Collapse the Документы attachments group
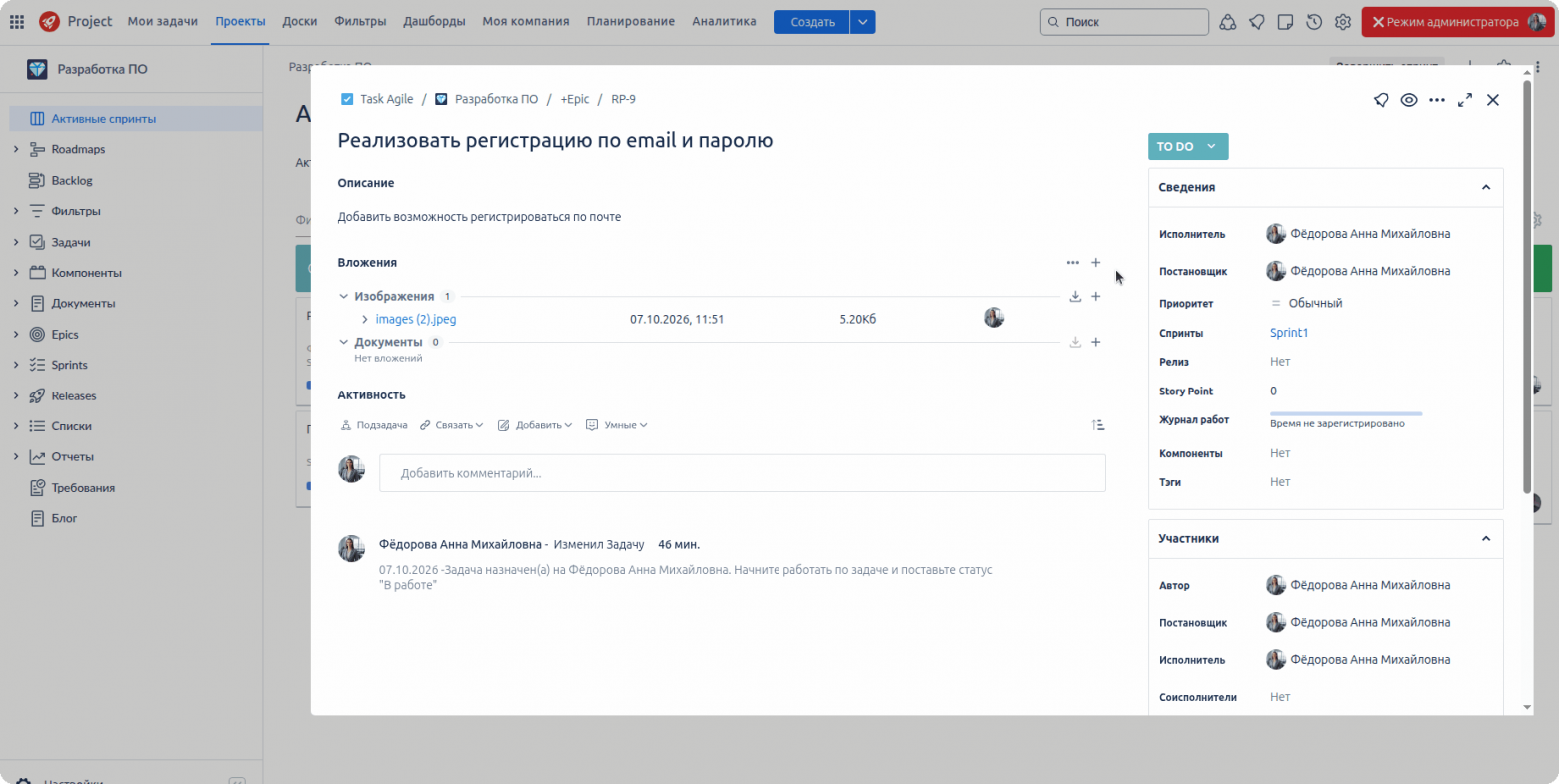 344,343
